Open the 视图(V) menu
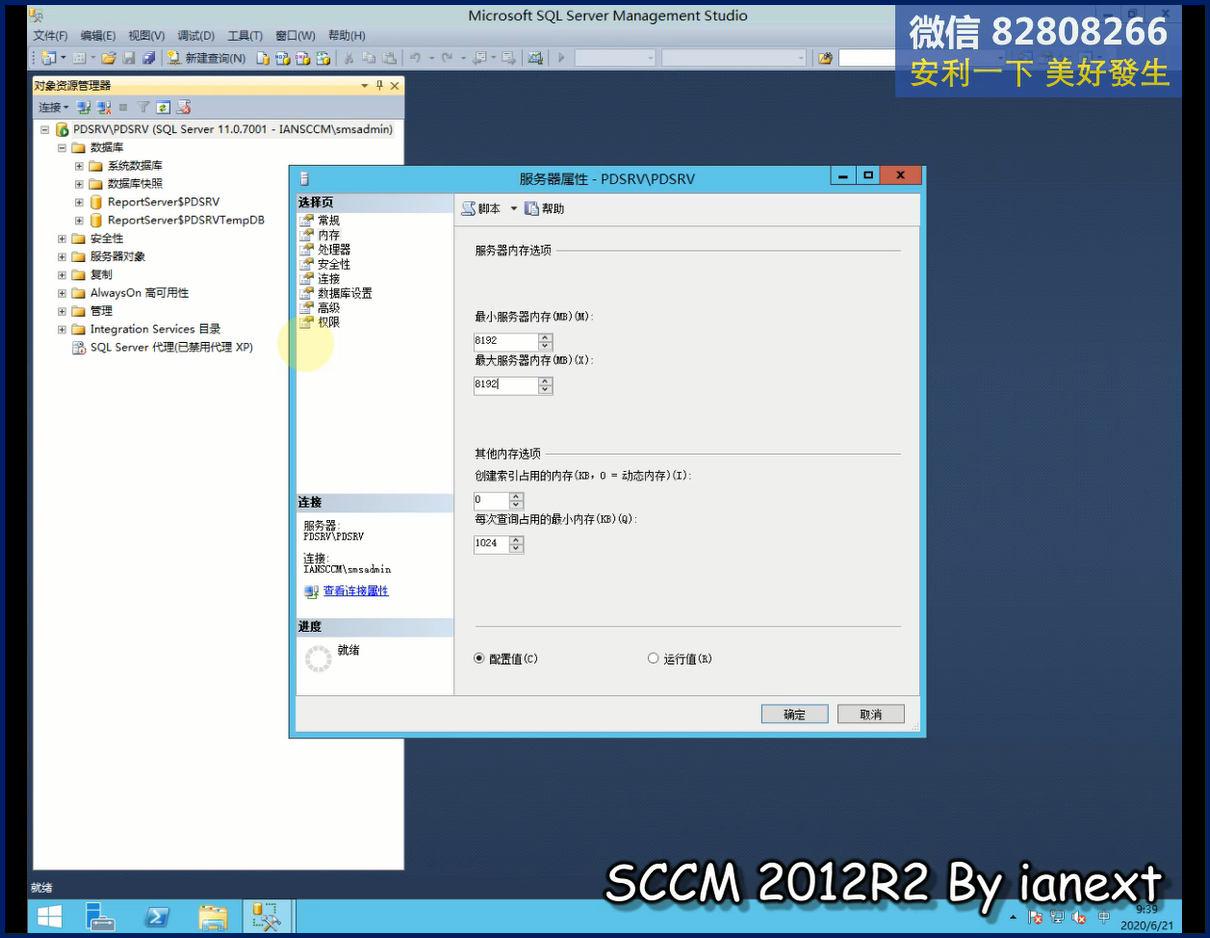 pos(147,36)
